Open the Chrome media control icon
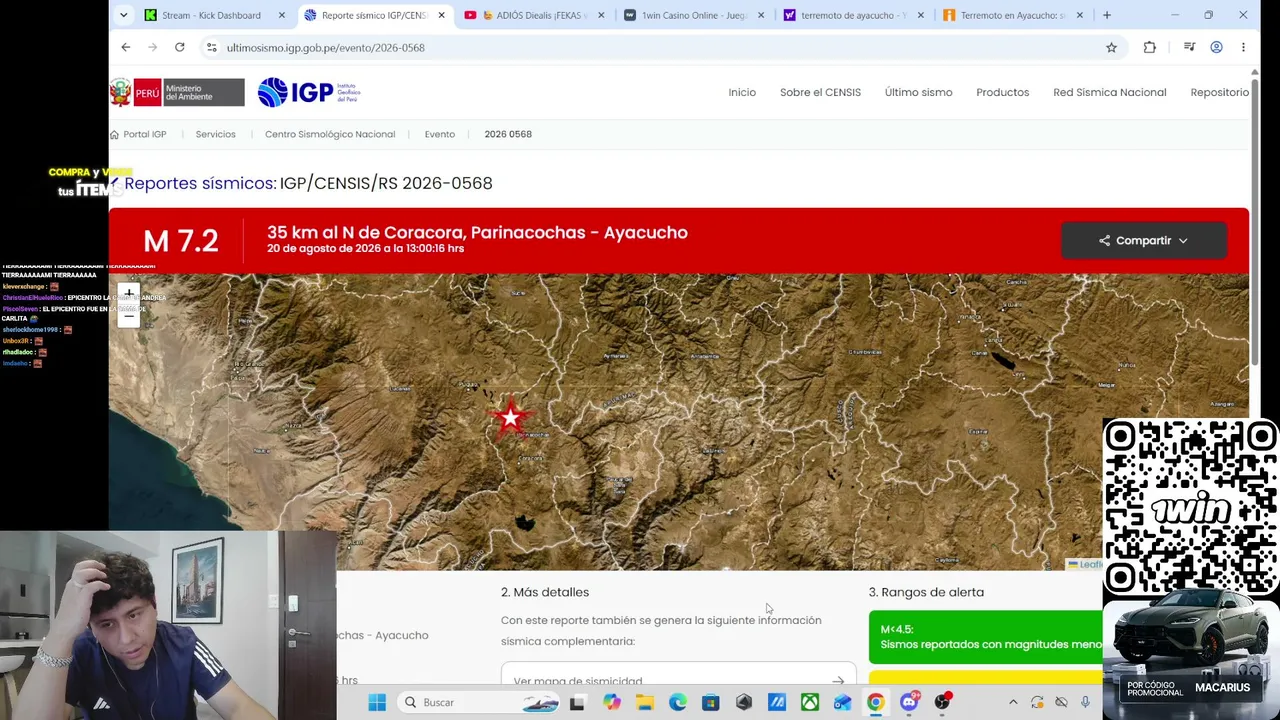 click(x=1189, y=47)
